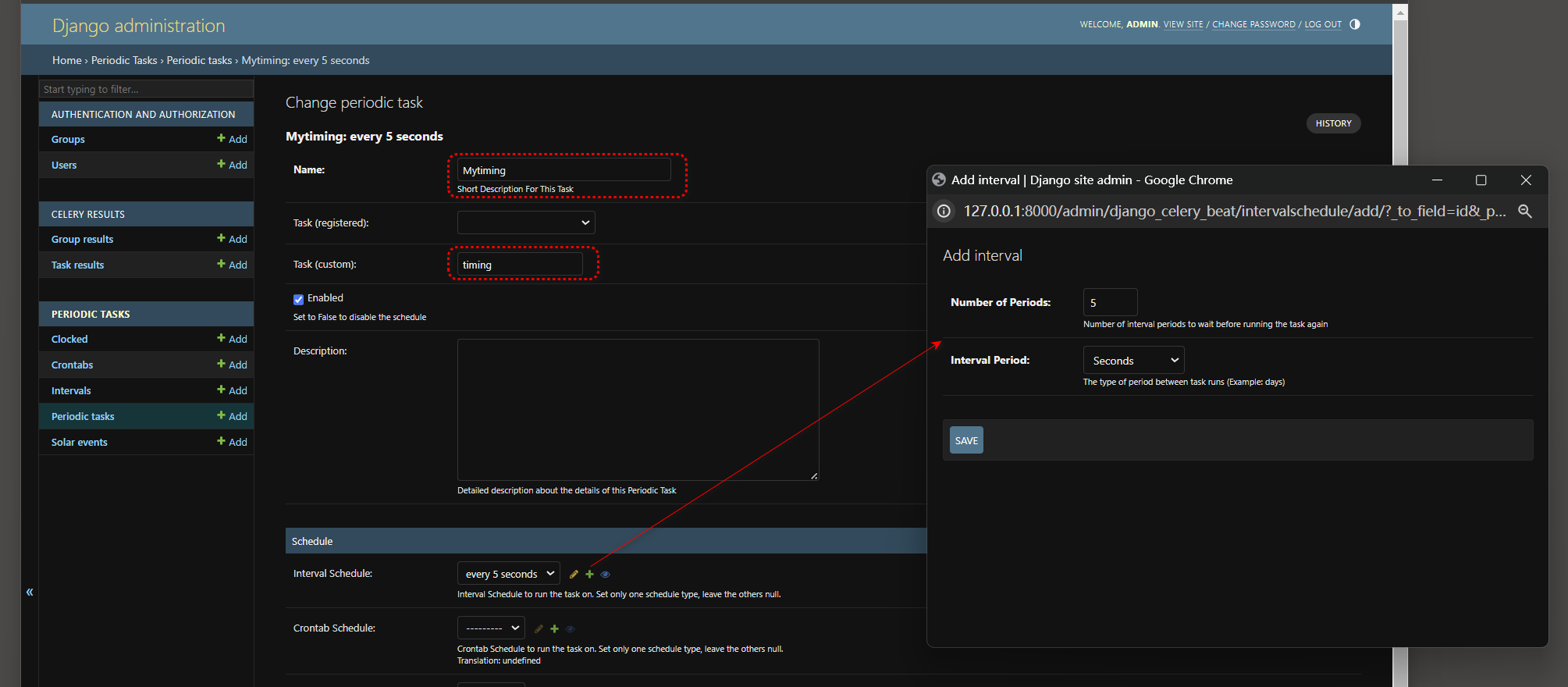The image size is (1568, 687).
Task: Click the LOG OUT link
Action: click(x=1323, y=24)
